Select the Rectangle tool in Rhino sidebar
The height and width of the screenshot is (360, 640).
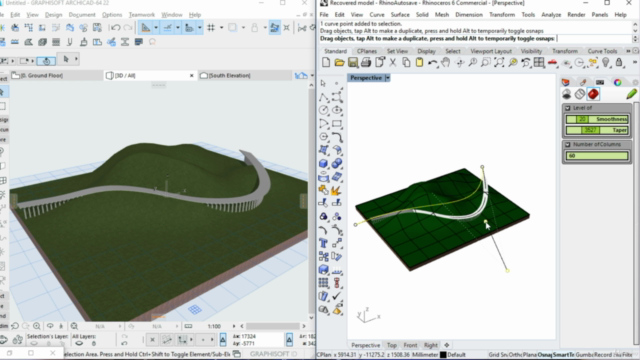(337, 124)
